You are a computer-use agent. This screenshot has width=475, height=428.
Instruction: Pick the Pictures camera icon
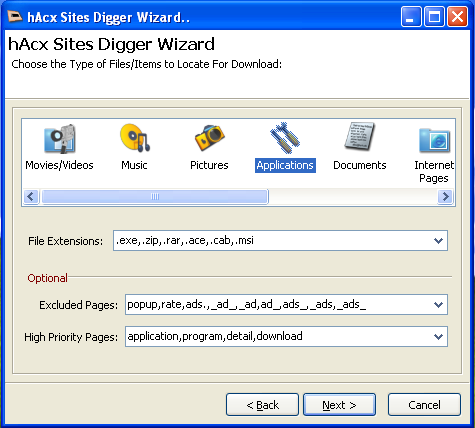pos(210,137)
